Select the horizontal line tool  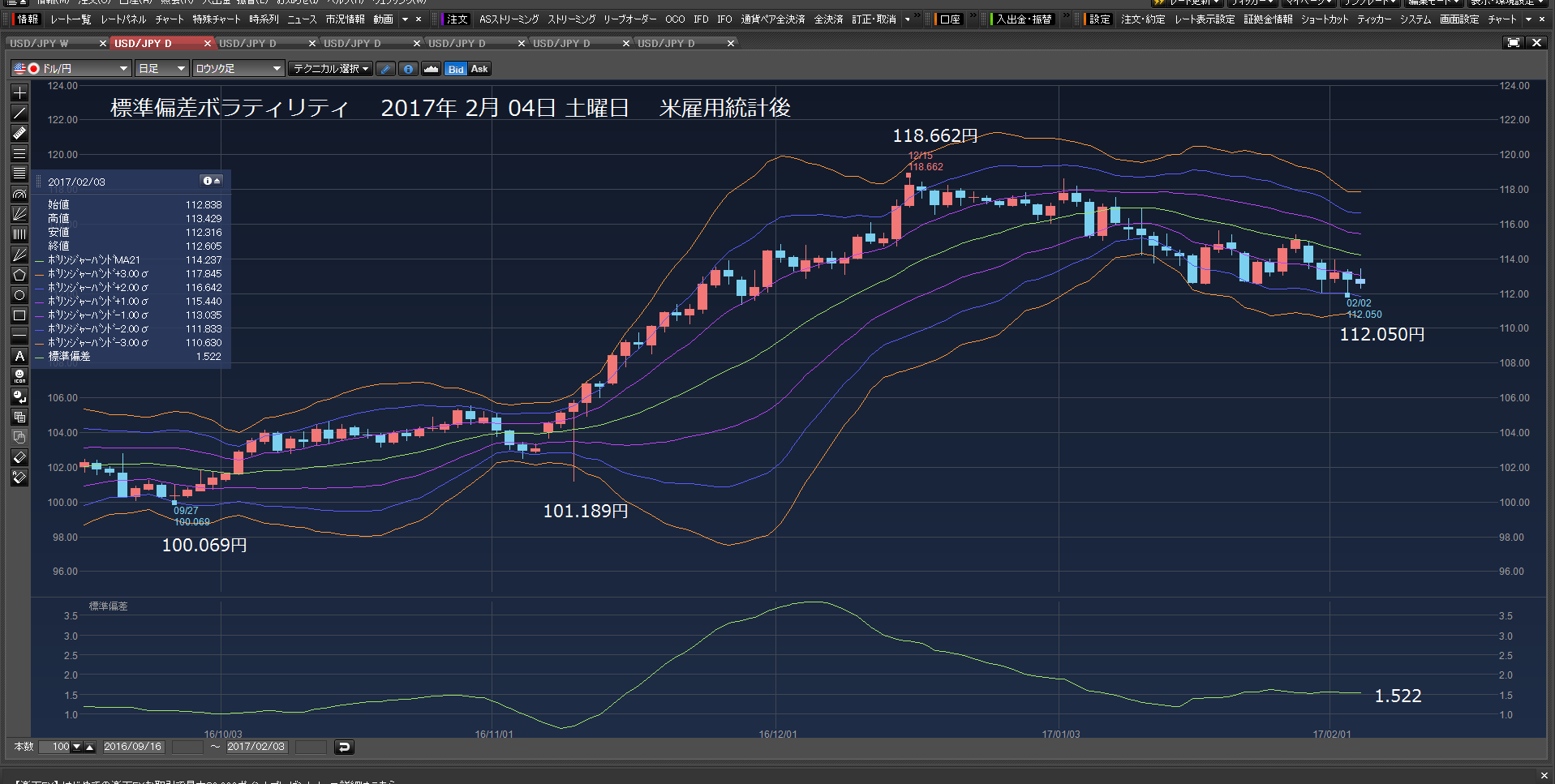[x=19, y=336]
